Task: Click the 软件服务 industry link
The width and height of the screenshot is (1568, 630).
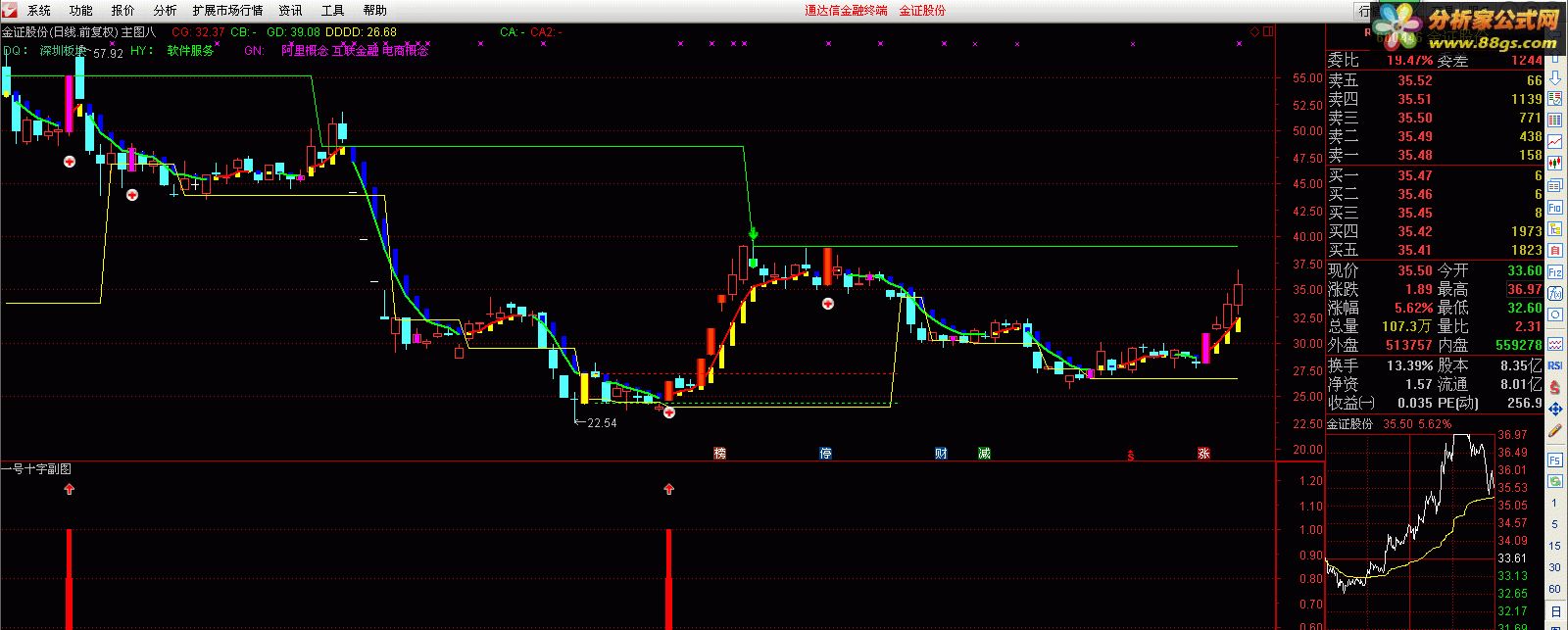Action: point(190,50)
